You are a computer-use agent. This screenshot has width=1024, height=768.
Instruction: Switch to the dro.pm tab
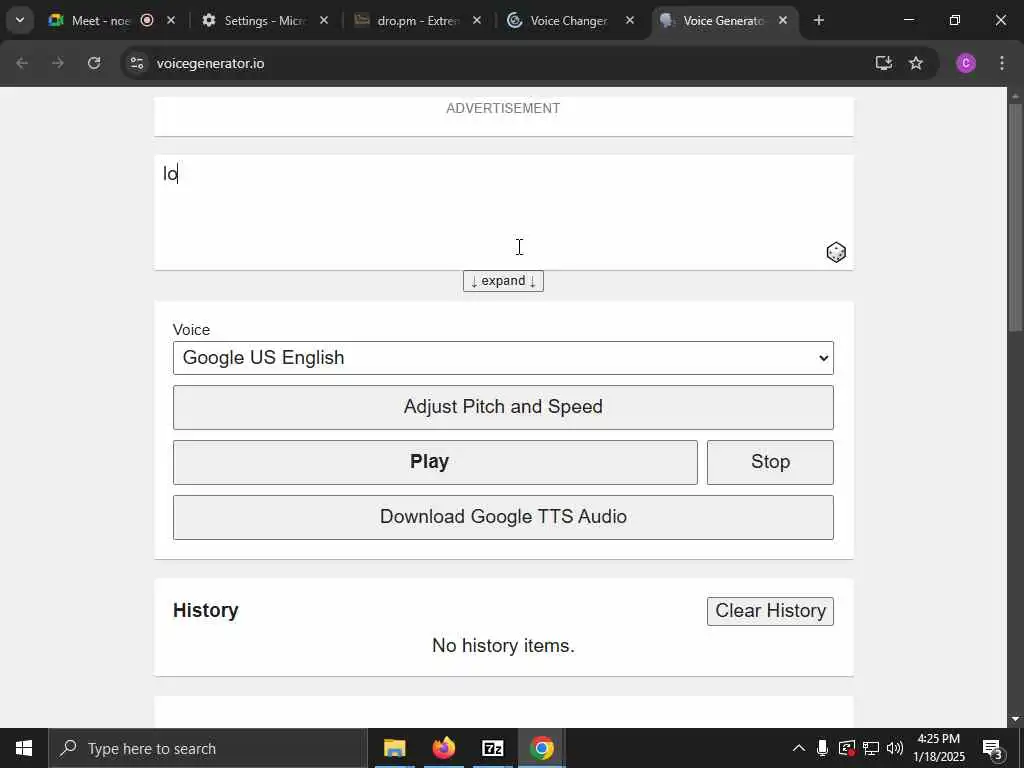pos(417,21)
